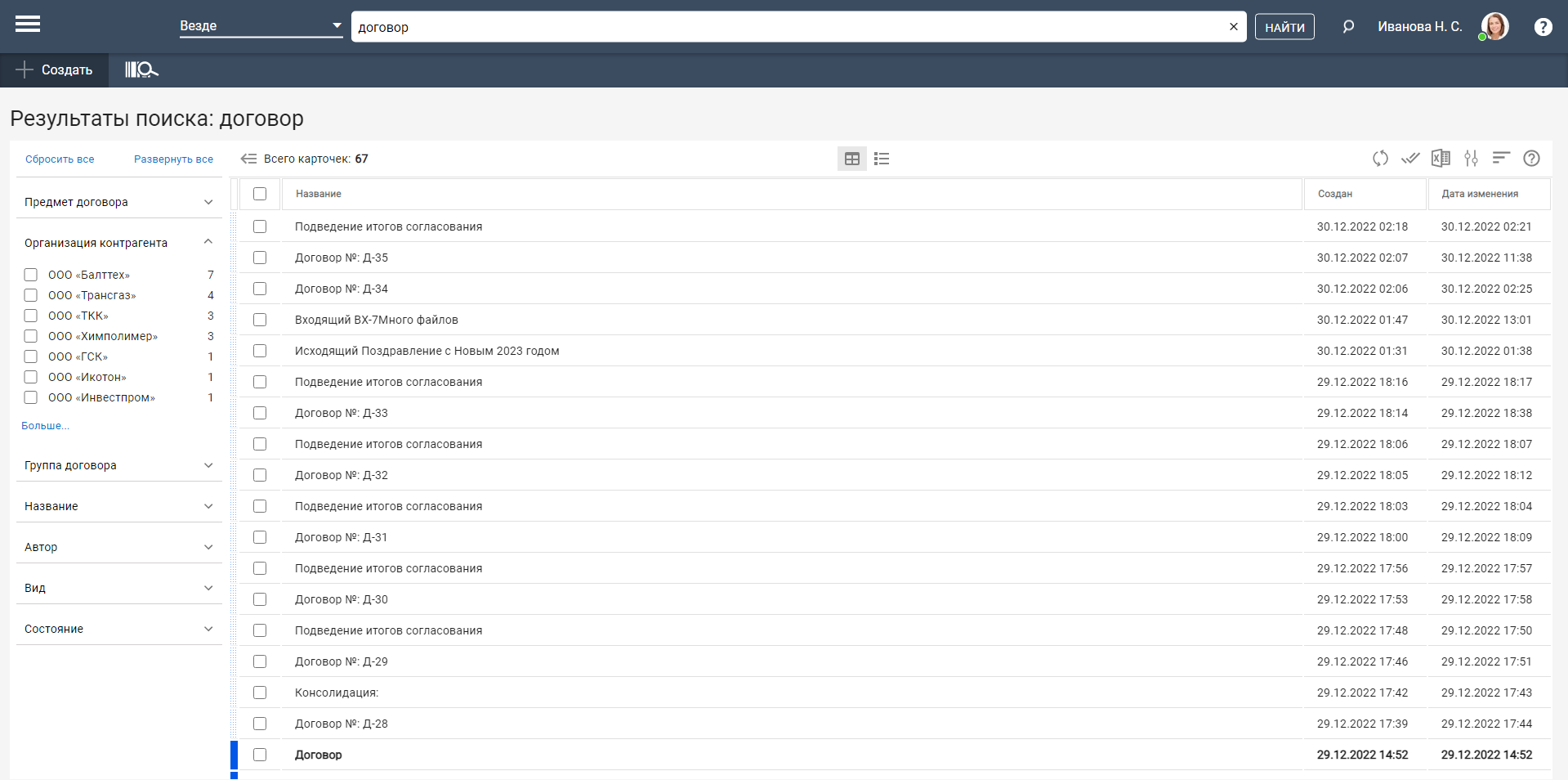Open the Везде search scope dropdown
The image size is (1568, 780).
coord(260,26)
